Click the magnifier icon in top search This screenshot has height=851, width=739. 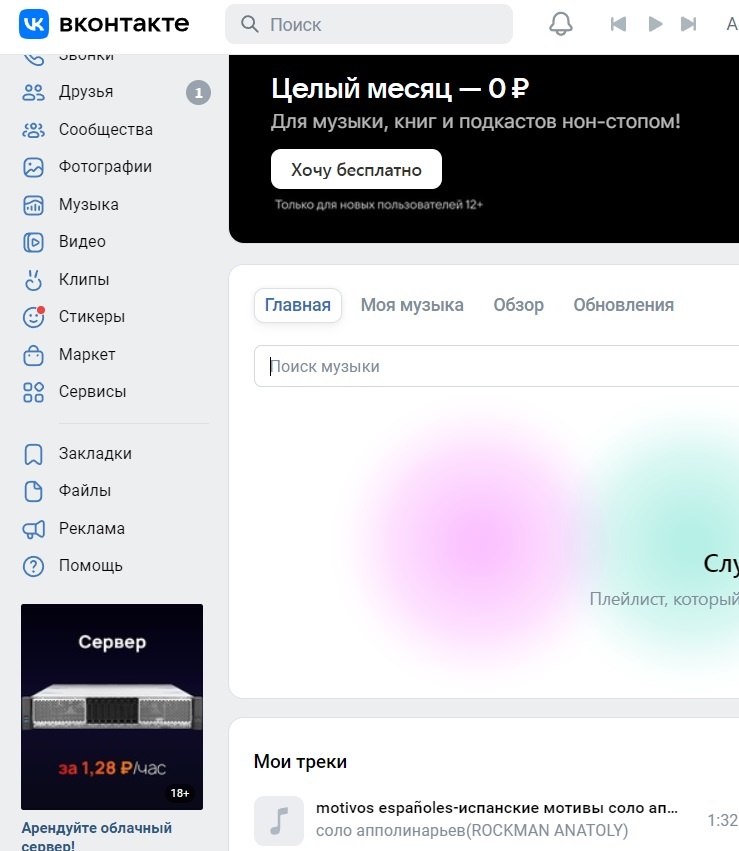tap(249, 24)
